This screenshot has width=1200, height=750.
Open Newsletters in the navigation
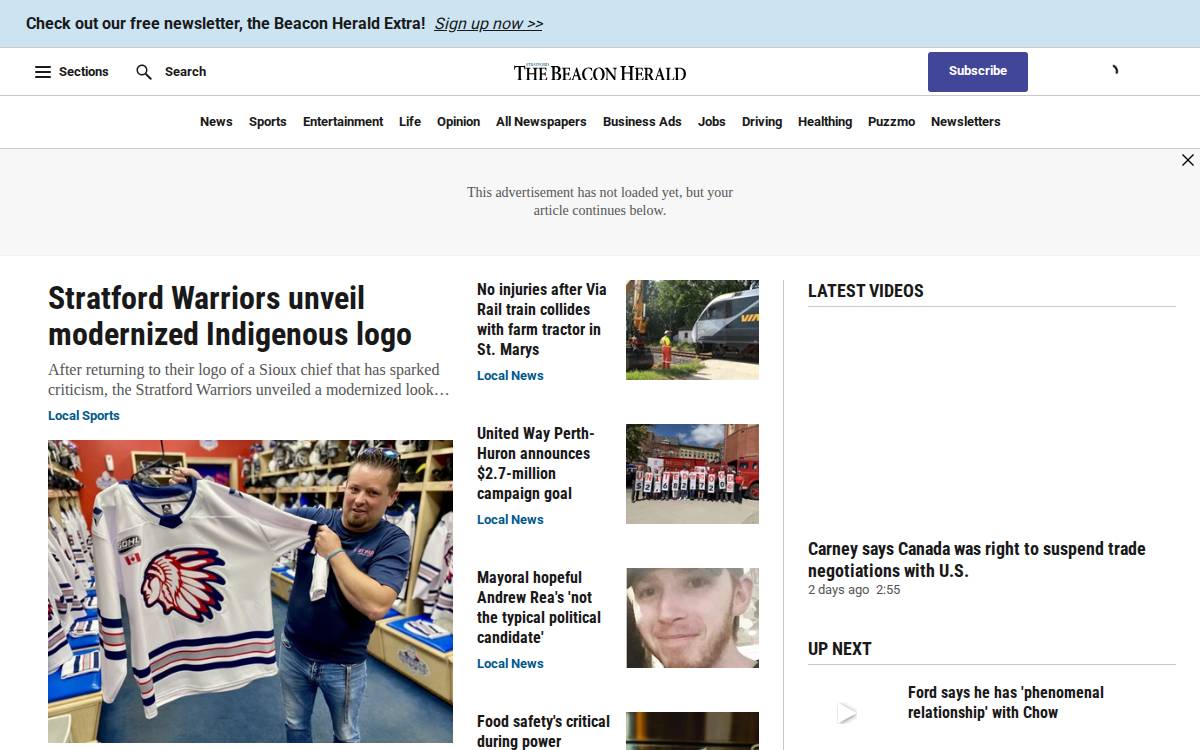966,122
